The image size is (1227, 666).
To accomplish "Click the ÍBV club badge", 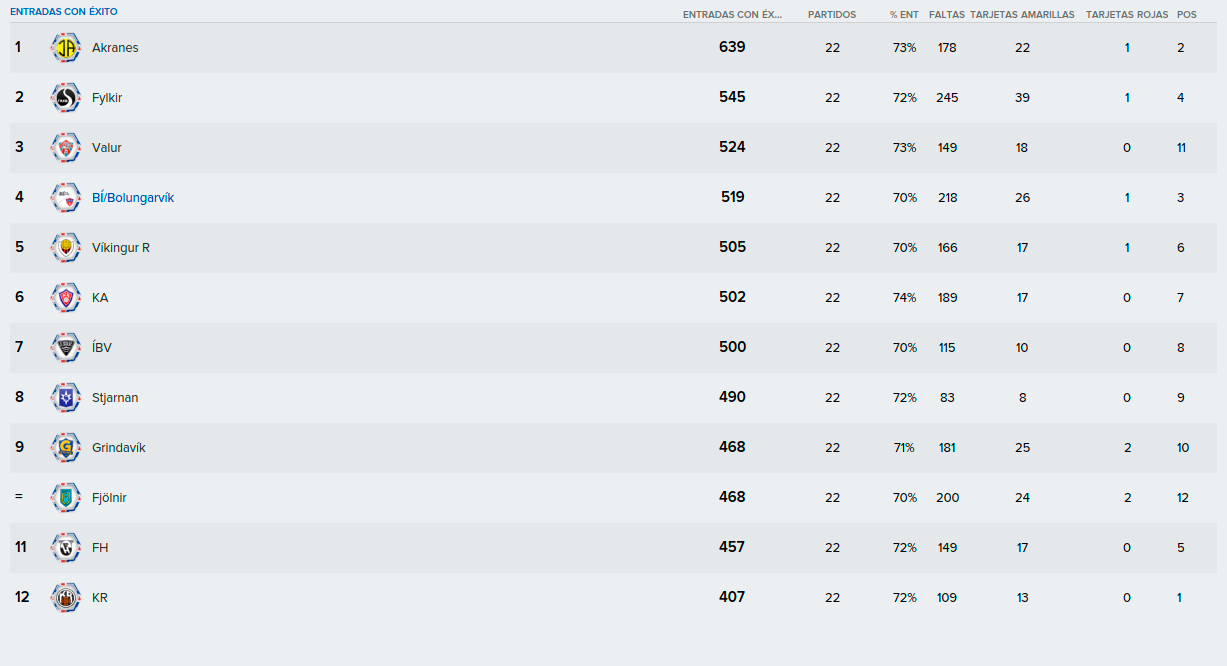I will point(66,348).
